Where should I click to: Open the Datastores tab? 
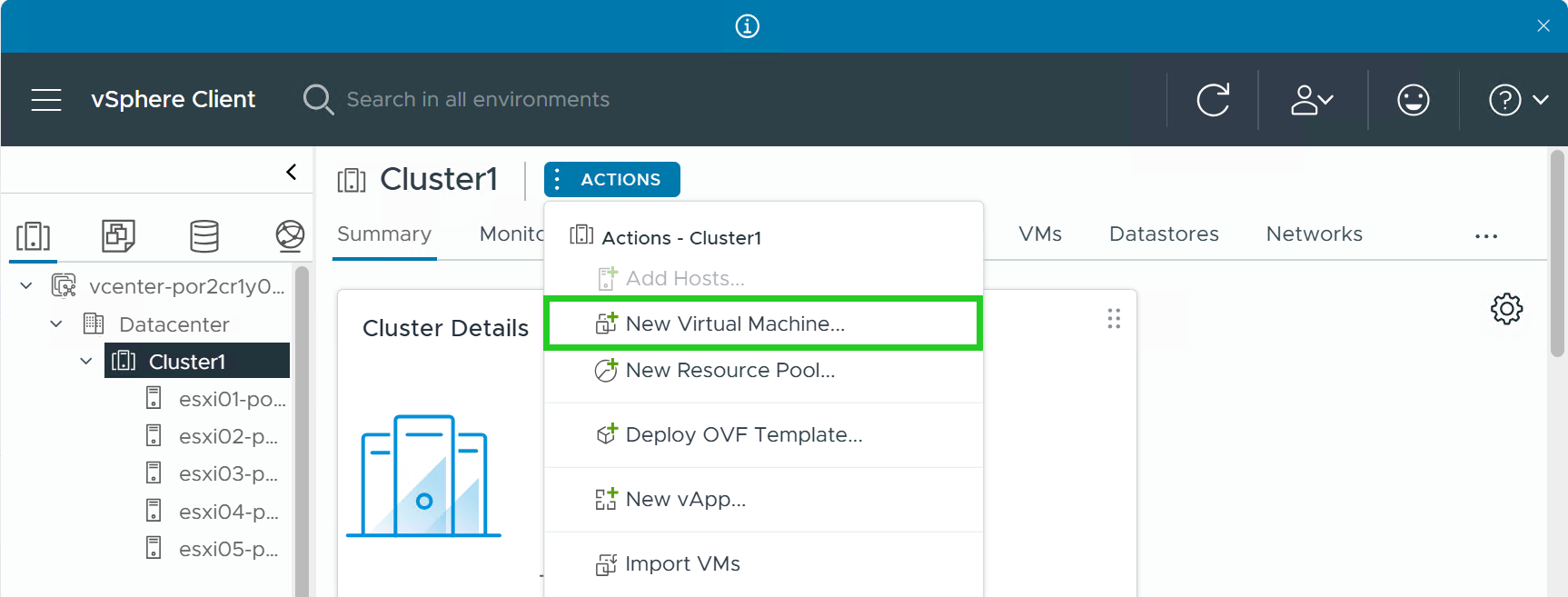[x=1164, y=234]
